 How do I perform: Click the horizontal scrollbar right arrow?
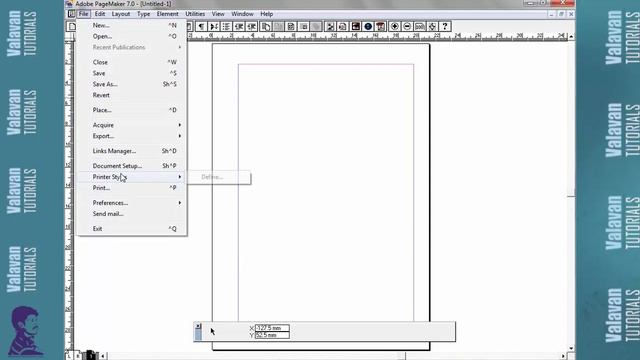(563, 356)
